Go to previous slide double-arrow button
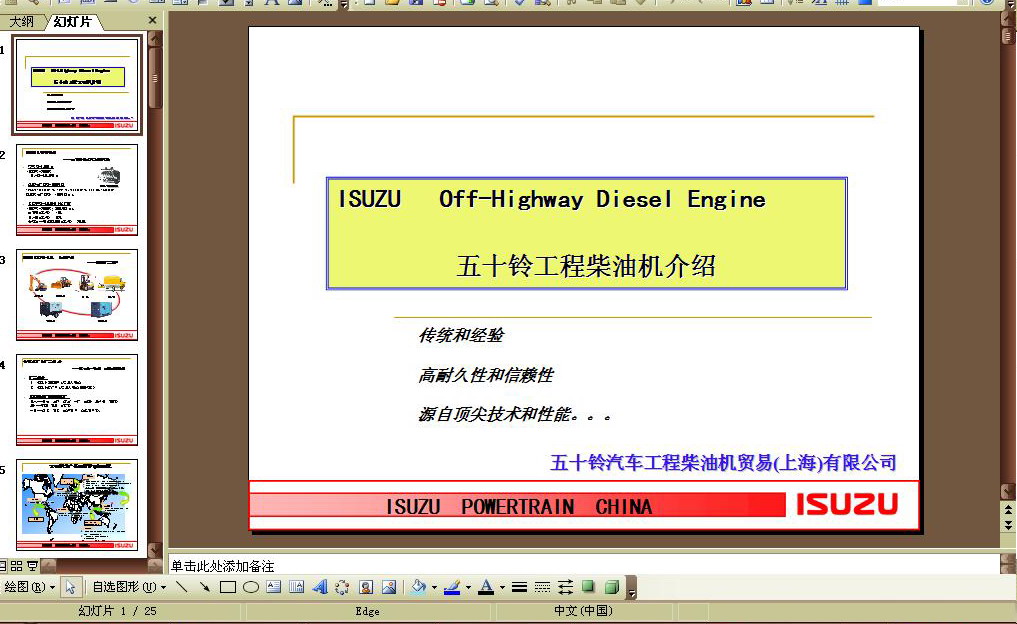 tap(1008, 510)
